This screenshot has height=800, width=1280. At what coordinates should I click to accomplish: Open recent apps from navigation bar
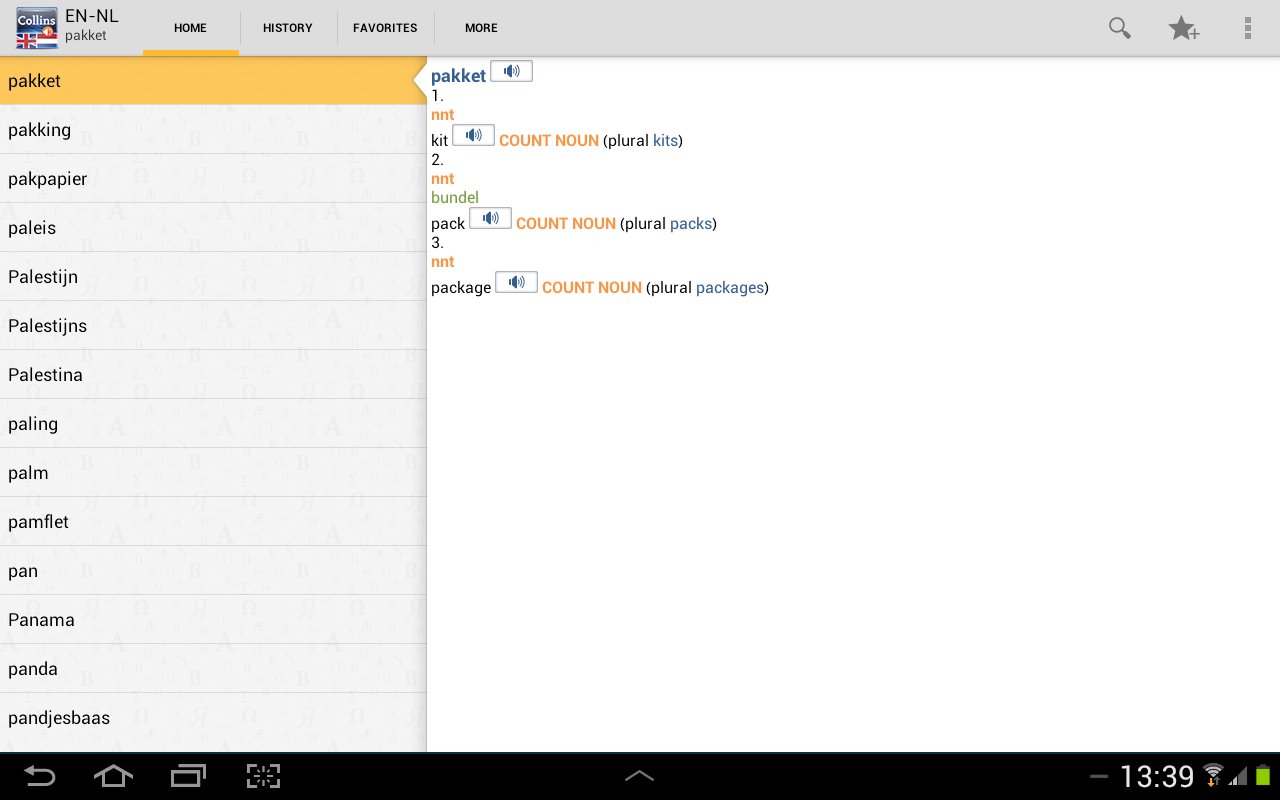click(x=188, y=776)
